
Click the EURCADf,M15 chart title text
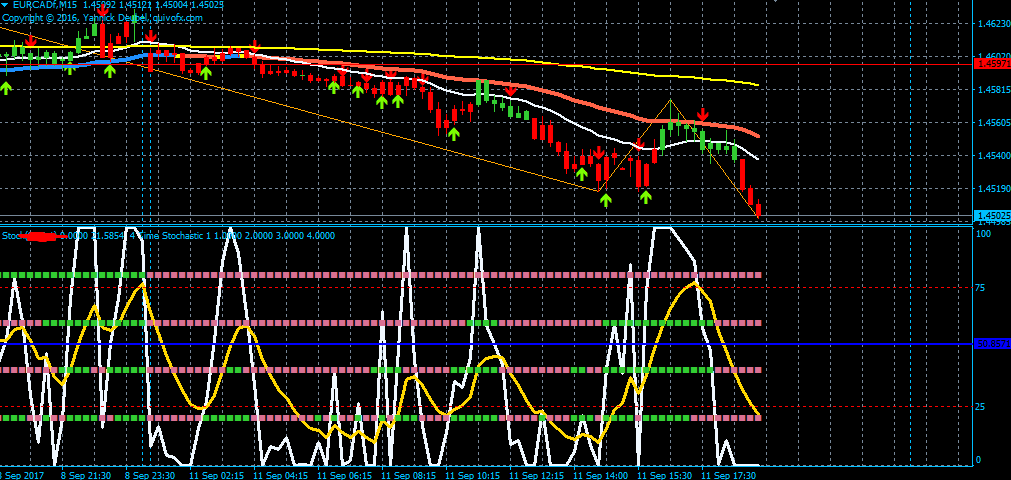[x=44, y=5]
